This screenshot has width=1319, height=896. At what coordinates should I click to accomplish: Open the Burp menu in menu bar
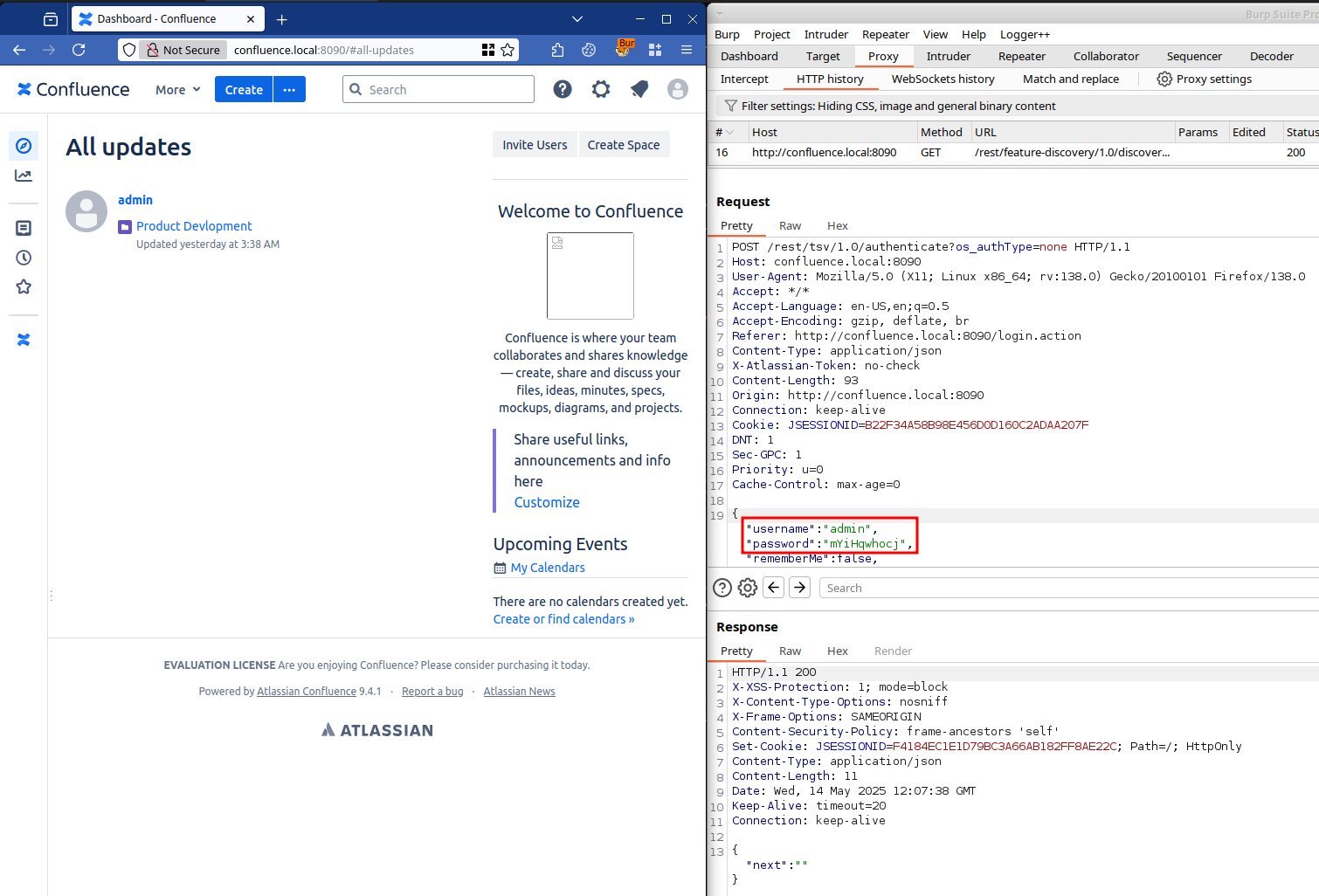[x=727, y=34]
